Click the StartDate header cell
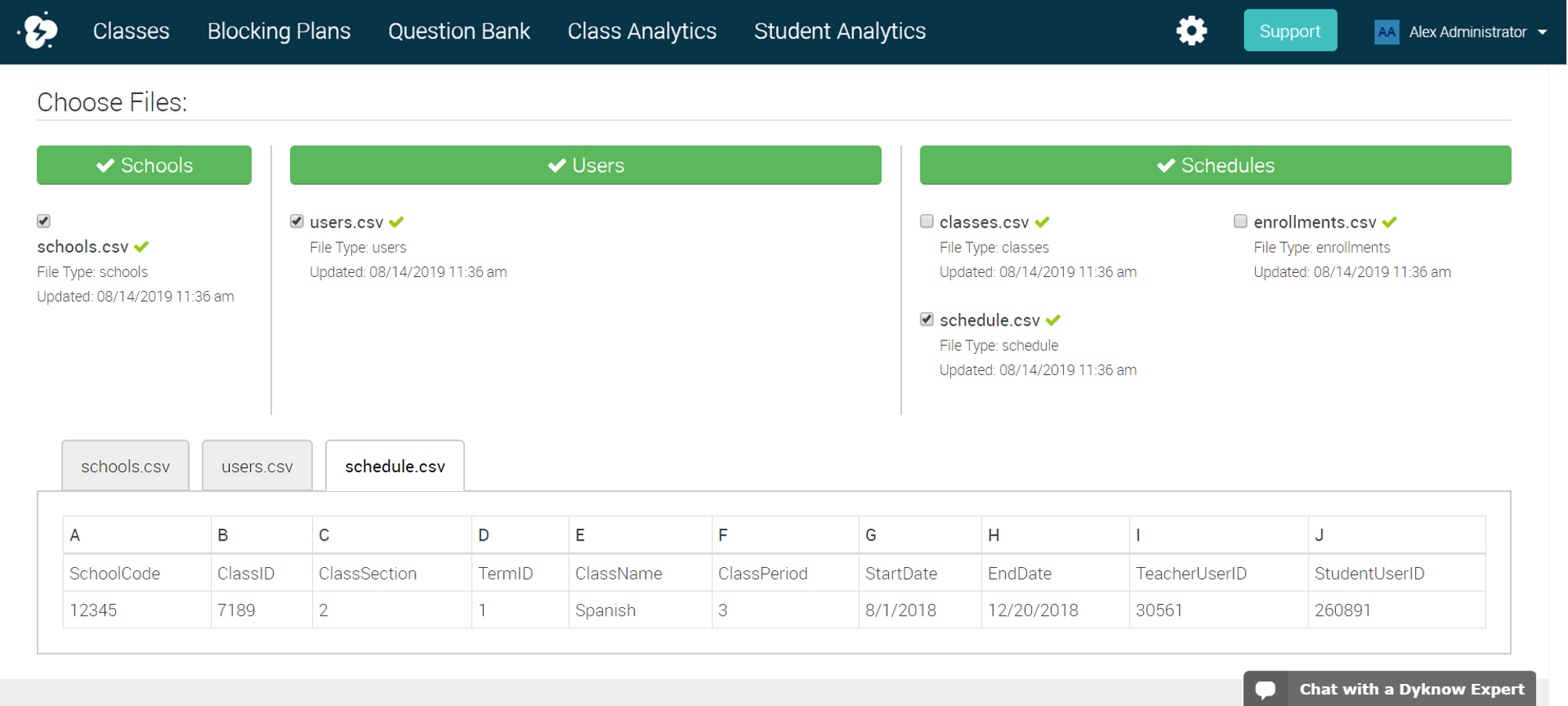The width and height of the screenshot is (1568, 706). [x=920, y=573]
